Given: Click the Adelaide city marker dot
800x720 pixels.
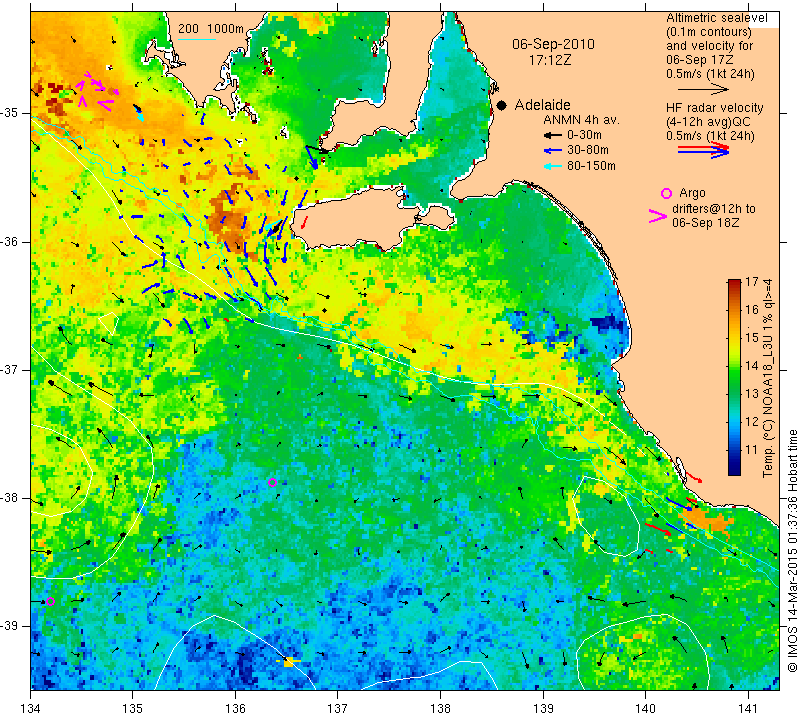Looking at the screenshot, I should point(502,106).
